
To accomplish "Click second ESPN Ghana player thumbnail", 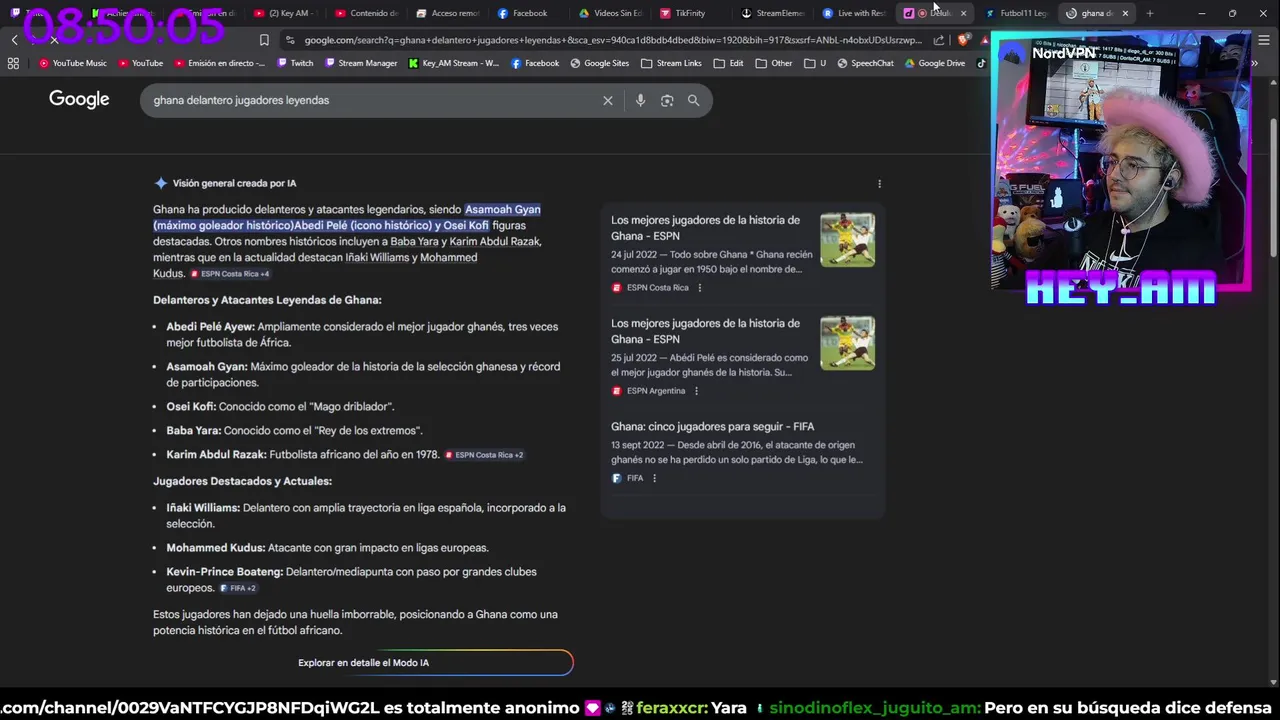I will pyautogui.click(x=847, y=343).
